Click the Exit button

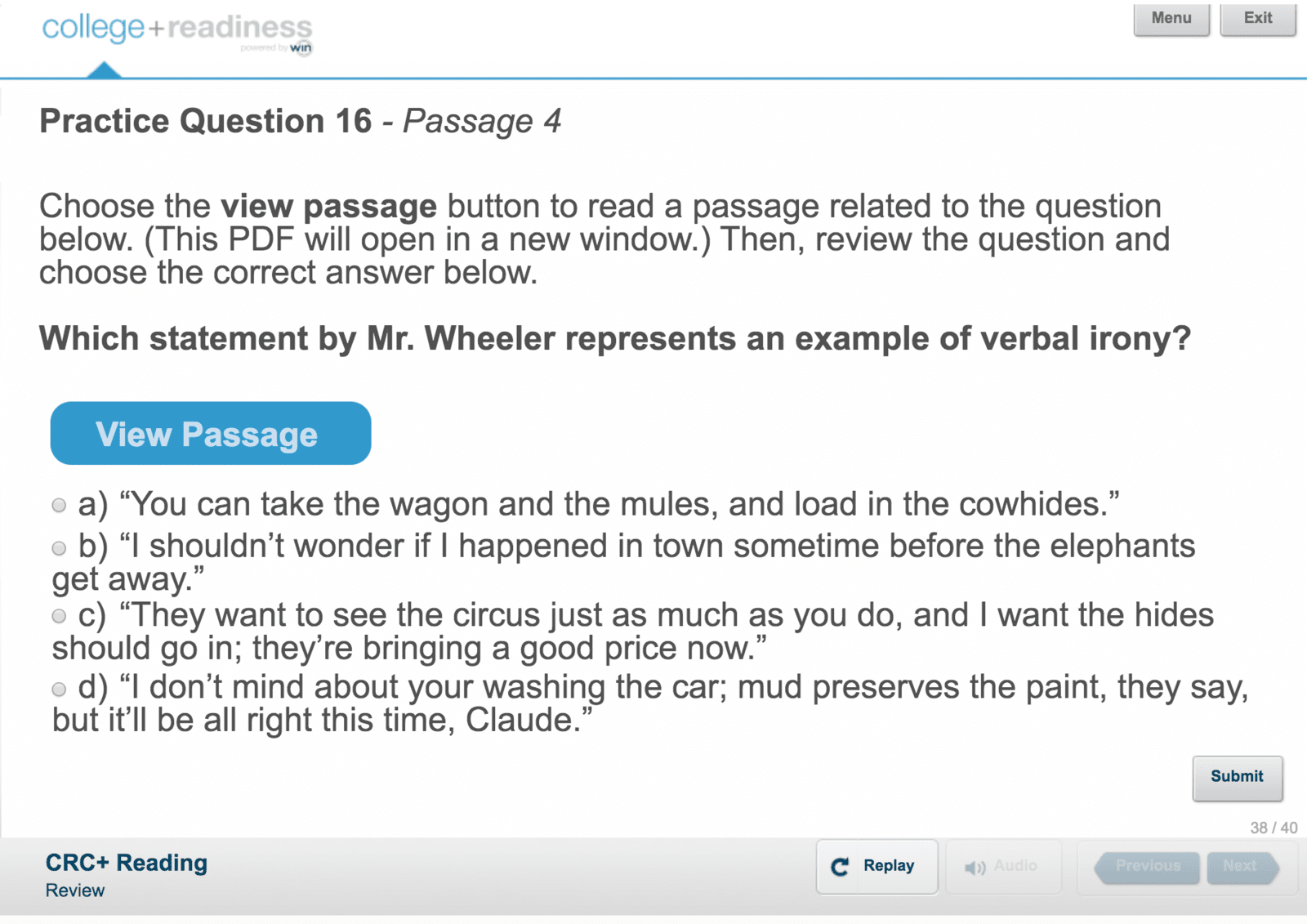pos(1258,19)
